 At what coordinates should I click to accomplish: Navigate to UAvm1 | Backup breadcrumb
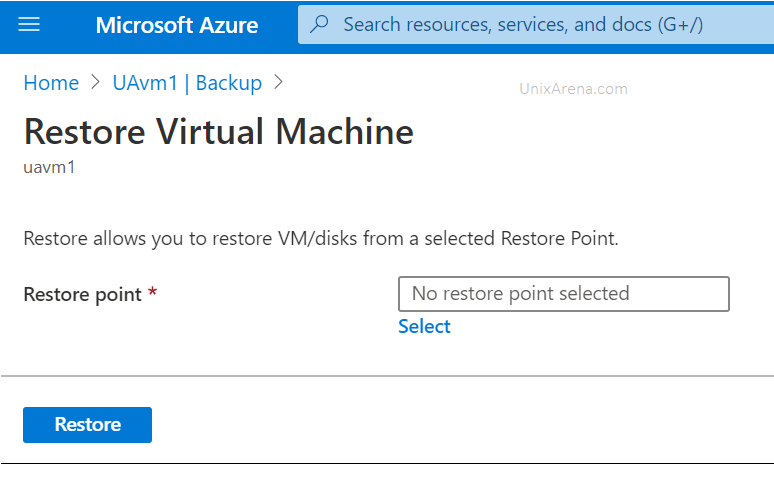coord(187,83)
